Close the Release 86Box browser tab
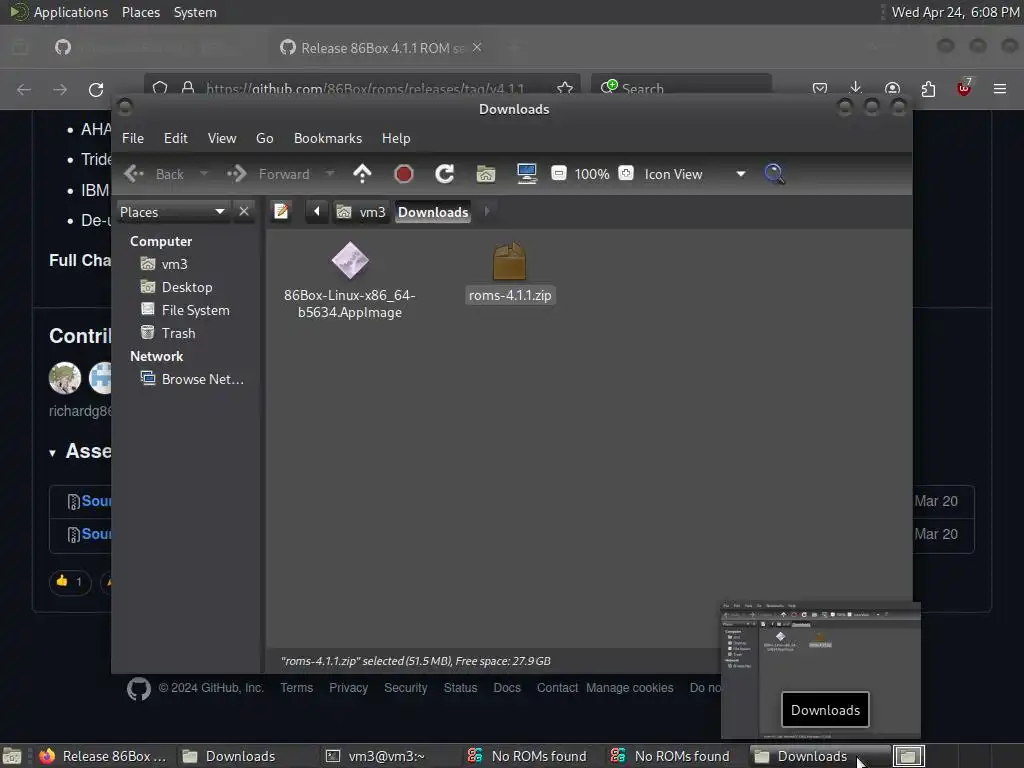Screen dimensions: 1024x768 (477, 47)
